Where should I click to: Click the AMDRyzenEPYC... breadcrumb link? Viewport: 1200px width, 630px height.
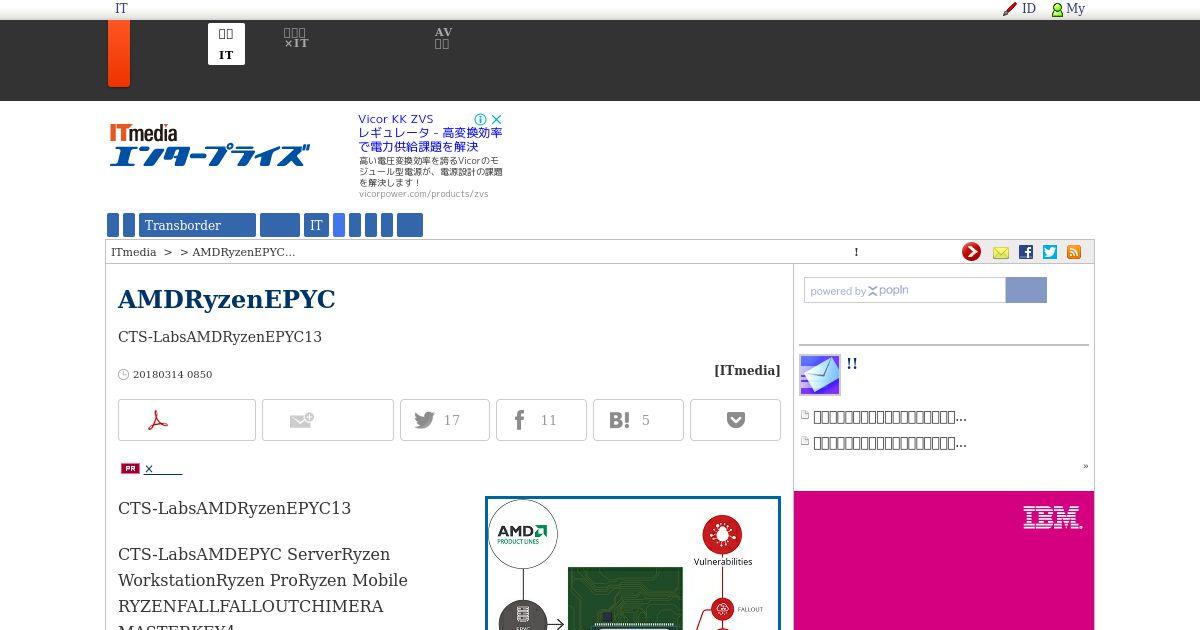pyautogui.click(x=243, y=252)
